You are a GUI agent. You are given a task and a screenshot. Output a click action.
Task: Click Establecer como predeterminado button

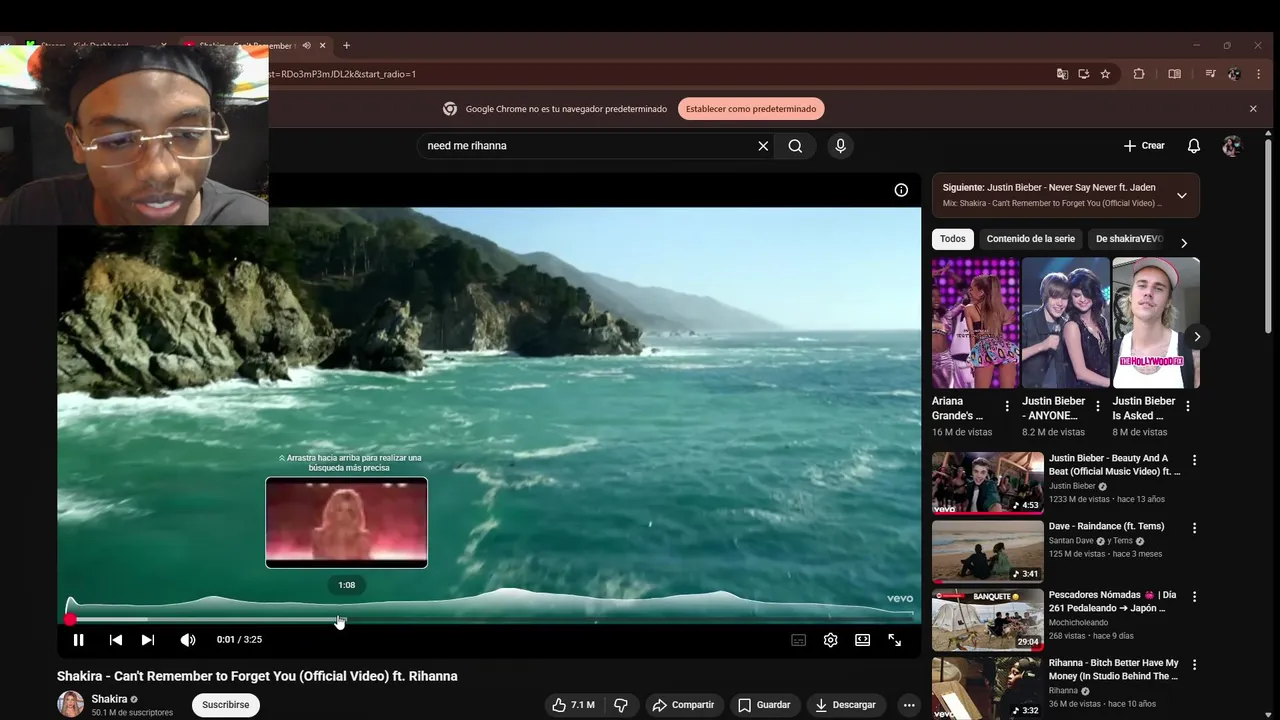click(751, 109)
